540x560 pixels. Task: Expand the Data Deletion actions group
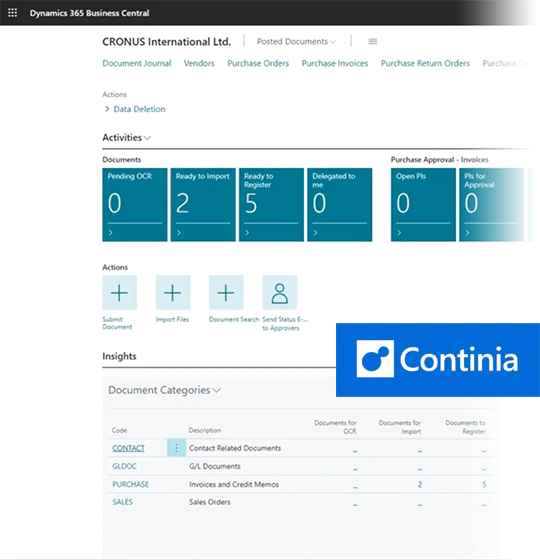[x=135, y=109]
